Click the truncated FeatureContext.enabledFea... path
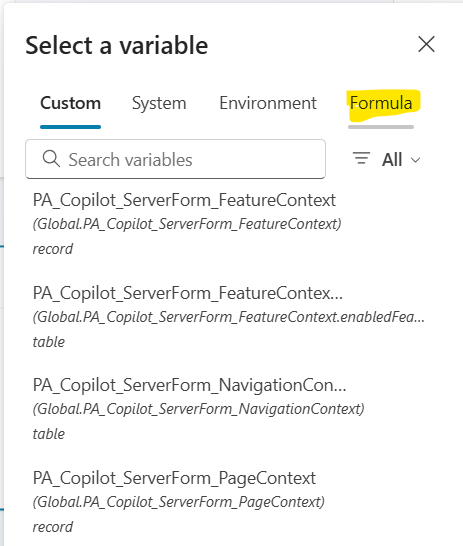Screen dimensions: 463x546 (229, 317)
